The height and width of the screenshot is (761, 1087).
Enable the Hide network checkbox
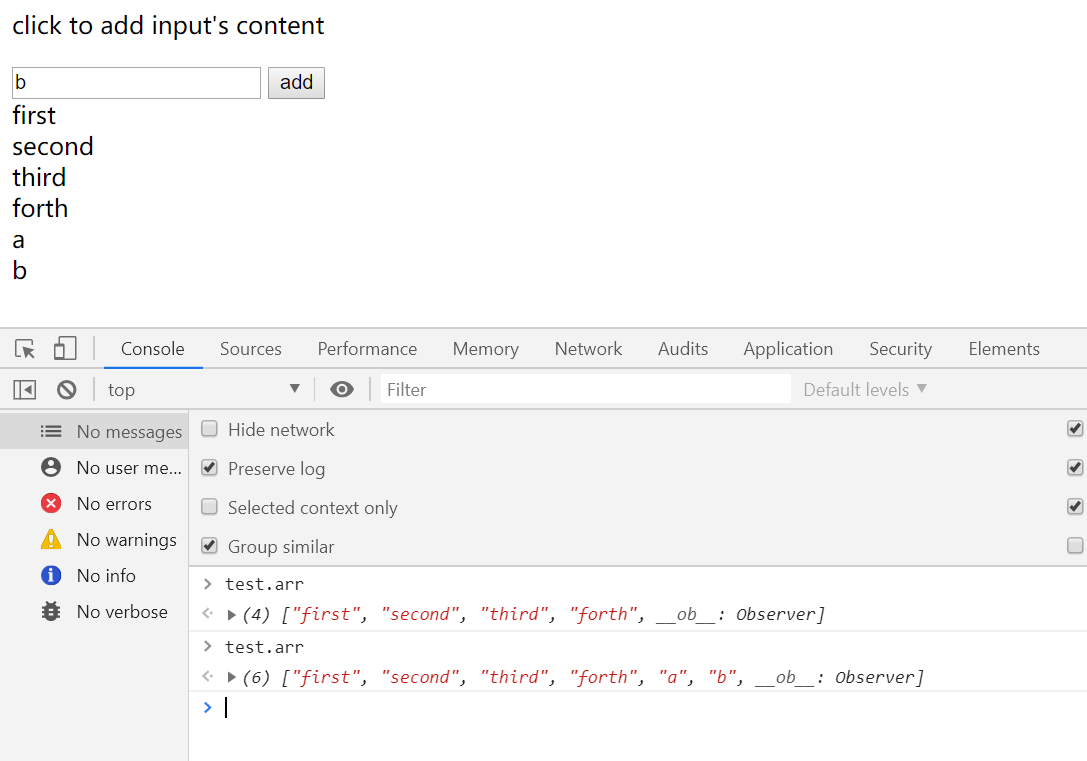(210, 430)
